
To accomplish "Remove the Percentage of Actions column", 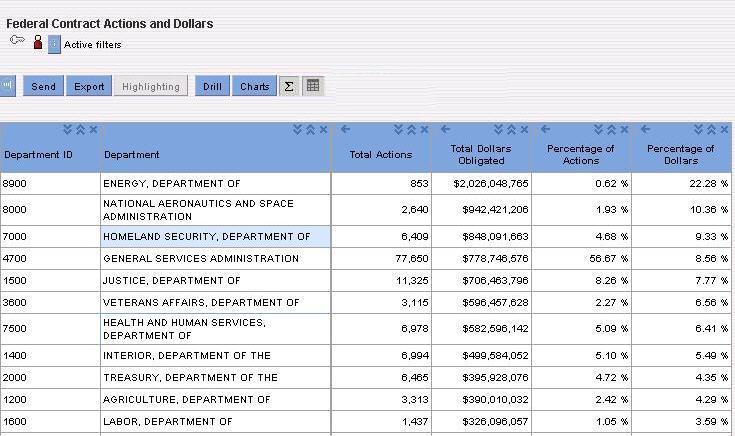I will tap(624, 129).
